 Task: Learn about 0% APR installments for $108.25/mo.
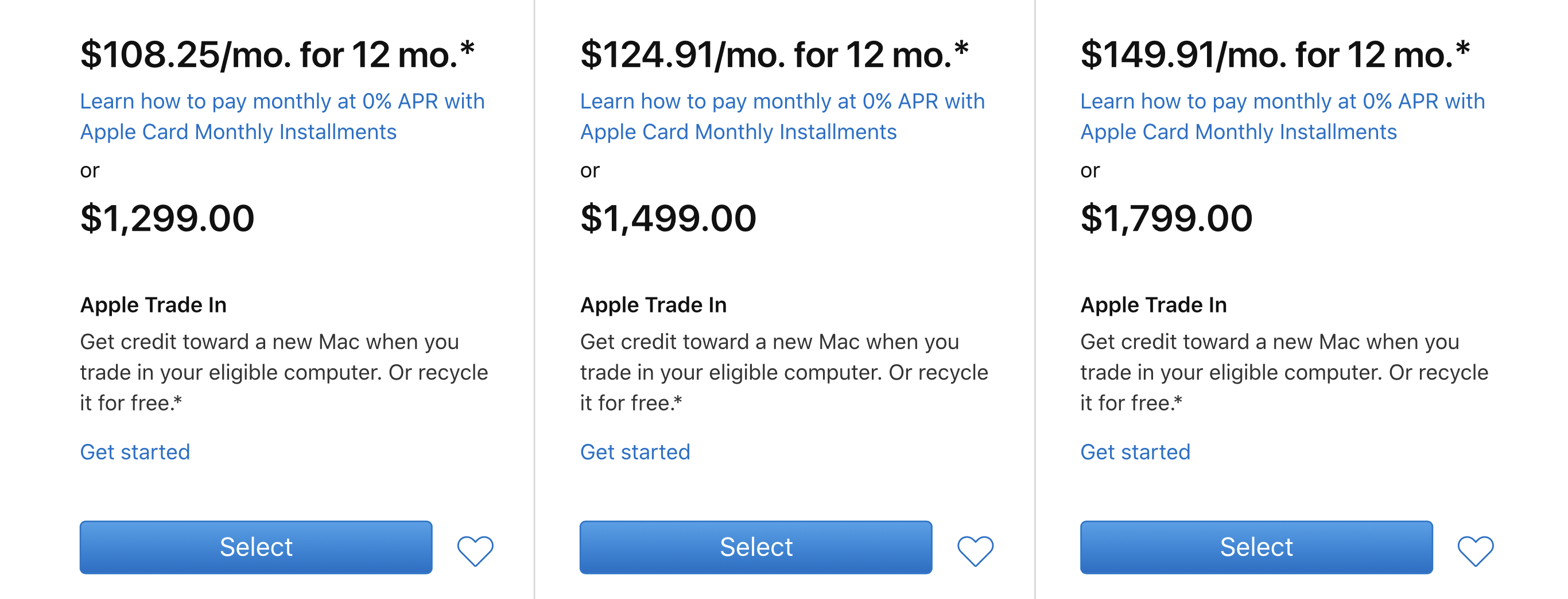(x=282, y=117)
